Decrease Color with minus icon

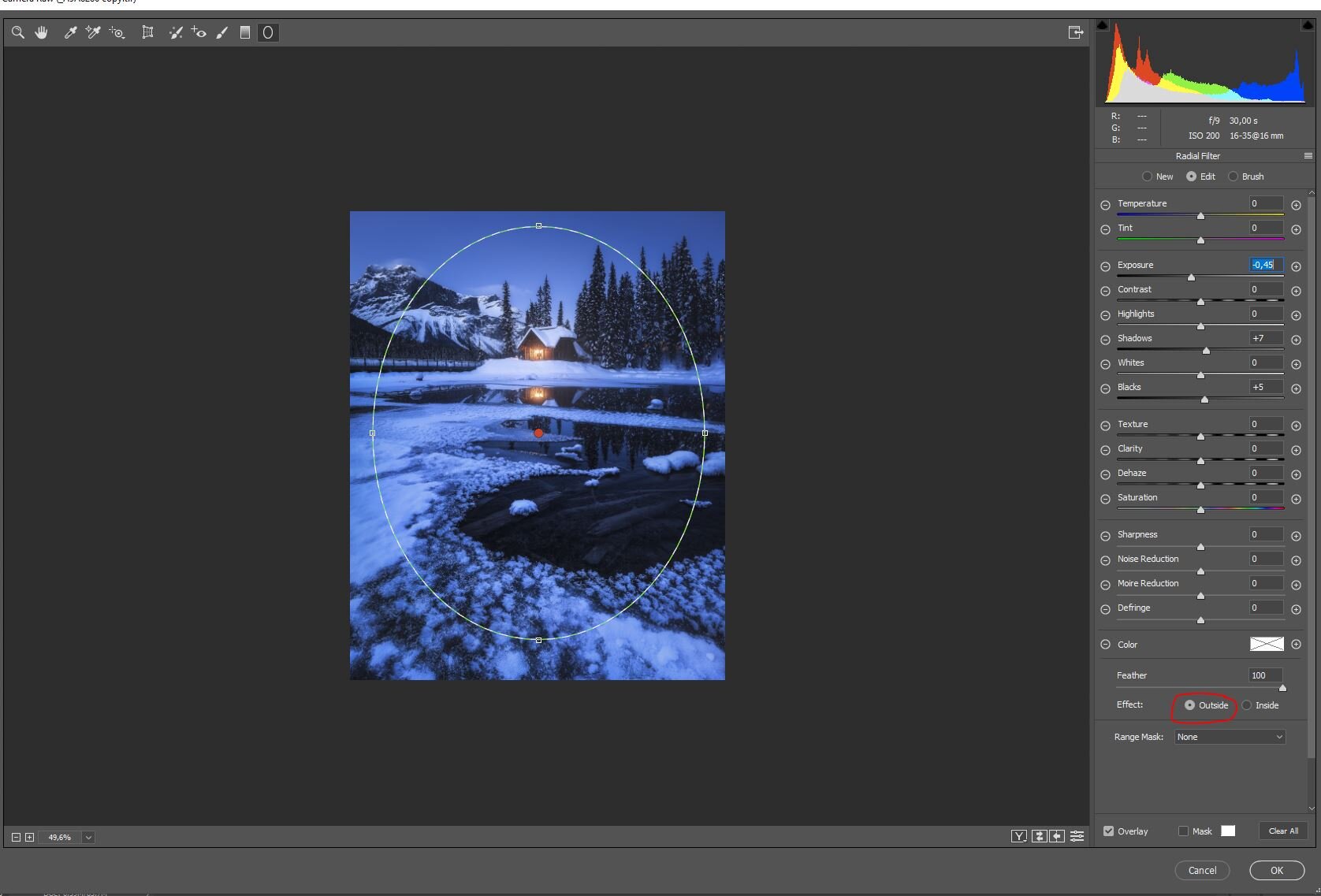1105,645
